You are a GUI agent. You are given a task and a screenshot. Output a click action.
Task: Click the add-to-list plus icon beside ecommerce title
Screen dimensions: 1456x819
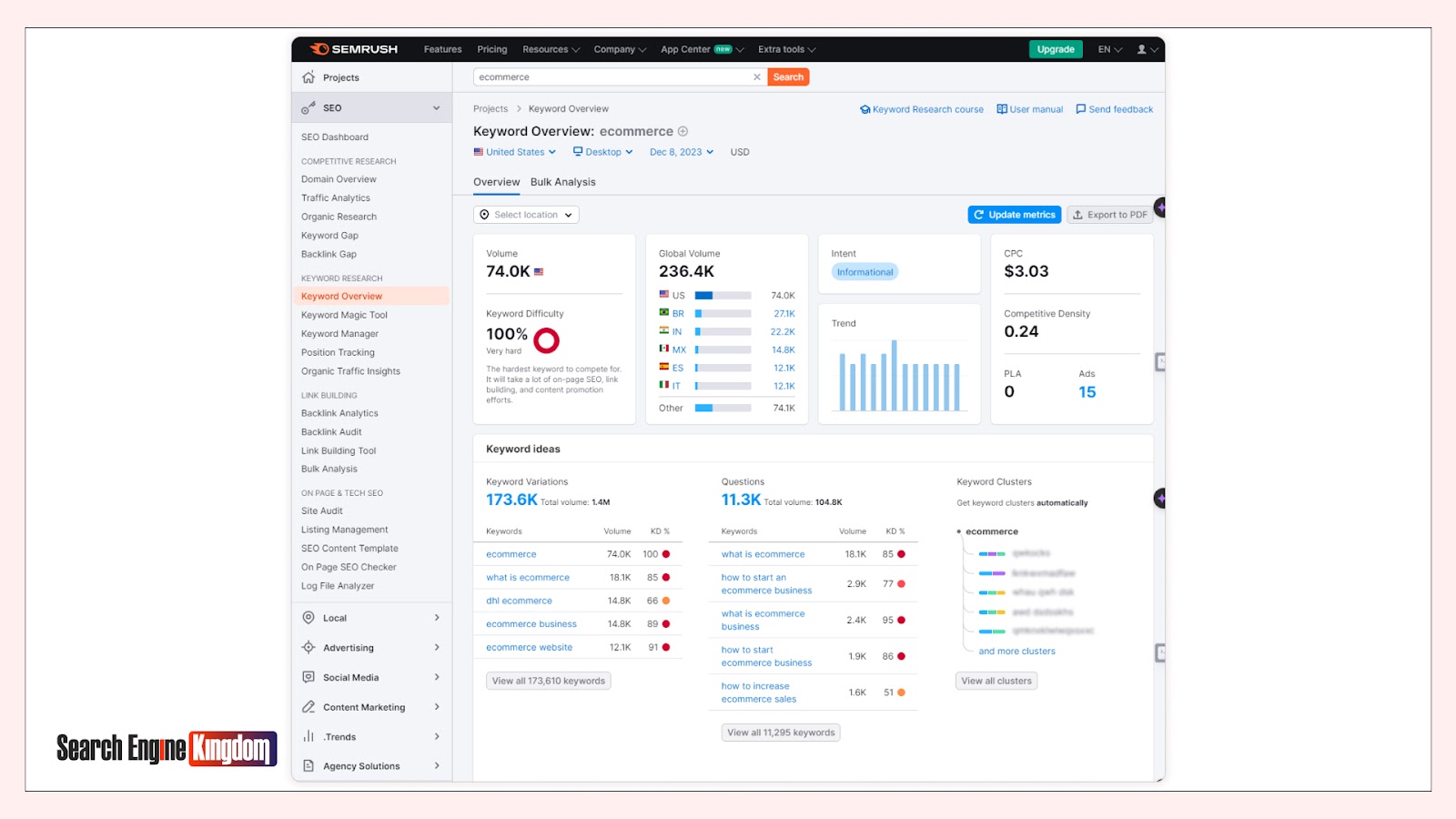point(683,131)
